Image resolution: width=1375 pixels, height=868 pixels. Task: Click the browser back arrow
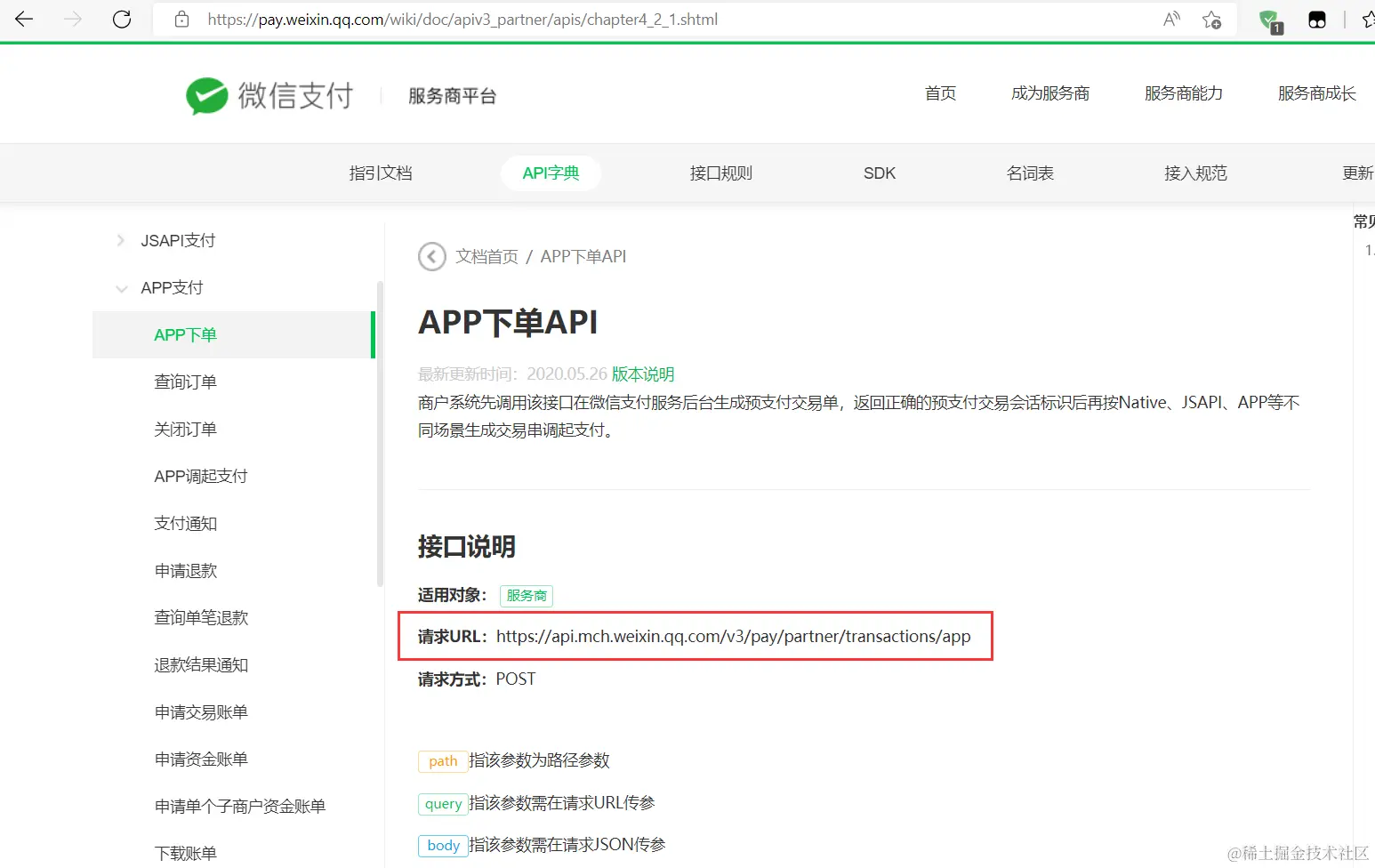point(24,20)
